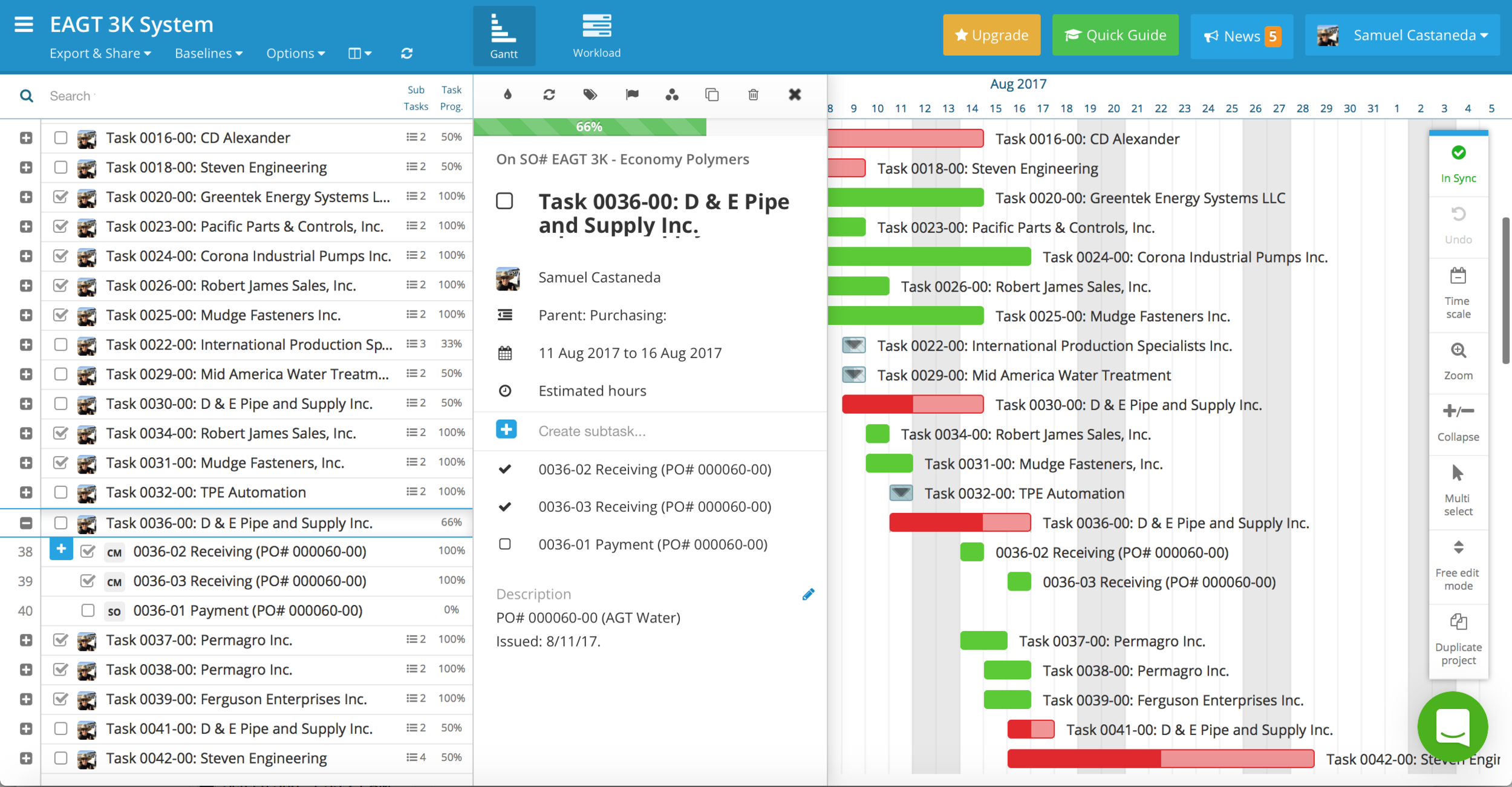The width and height of the screenshot is (1512, 787).
Task: Open Samuel Castaneda account dropdown
Action: pos(1403,35)
